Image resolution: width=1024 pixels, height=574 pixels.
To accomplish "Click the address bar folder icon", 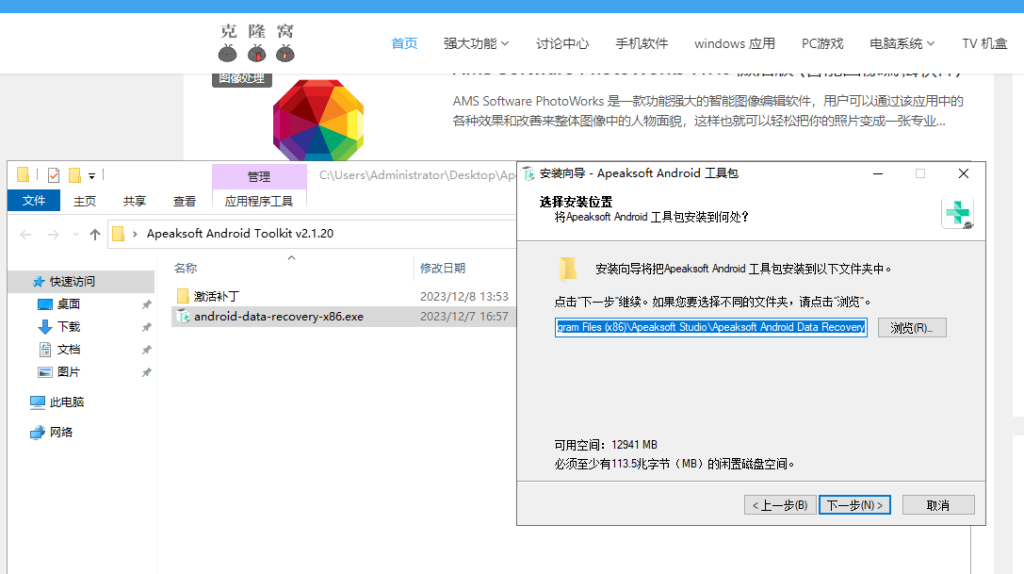I will point(118,234).
